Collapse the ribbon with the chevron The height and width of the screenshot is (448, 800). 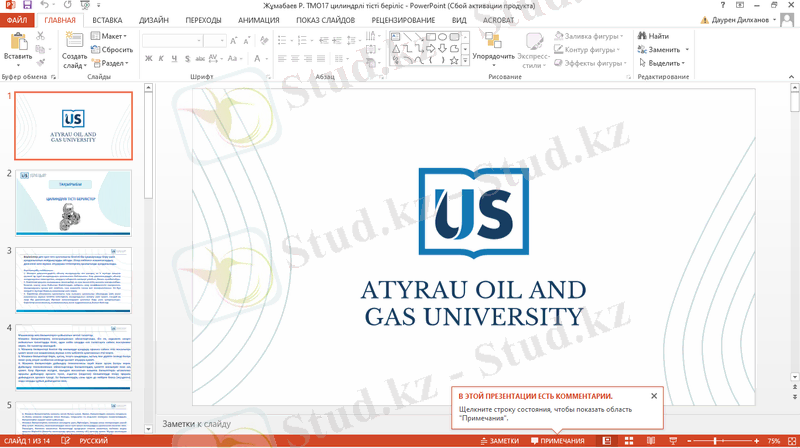pyautogui.click(x=791, y=77)
